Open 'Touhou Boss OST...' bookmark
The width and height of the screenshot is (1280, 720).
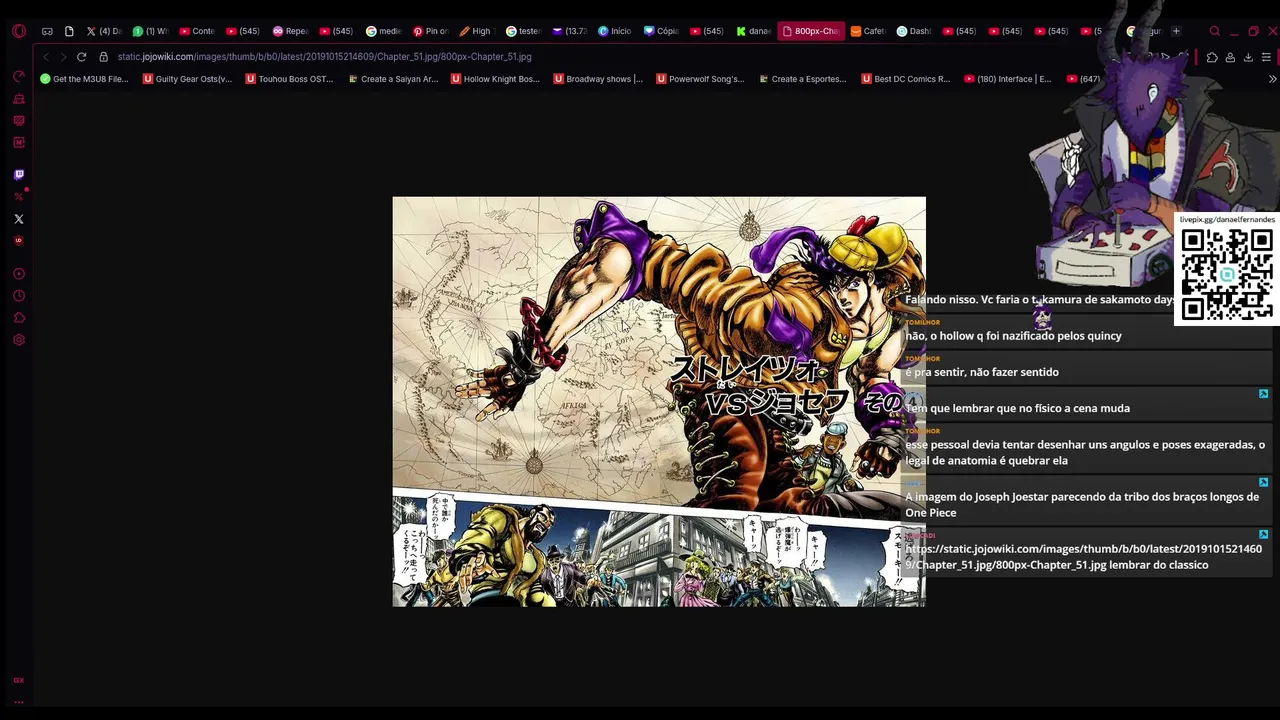(x=289, y=79)
